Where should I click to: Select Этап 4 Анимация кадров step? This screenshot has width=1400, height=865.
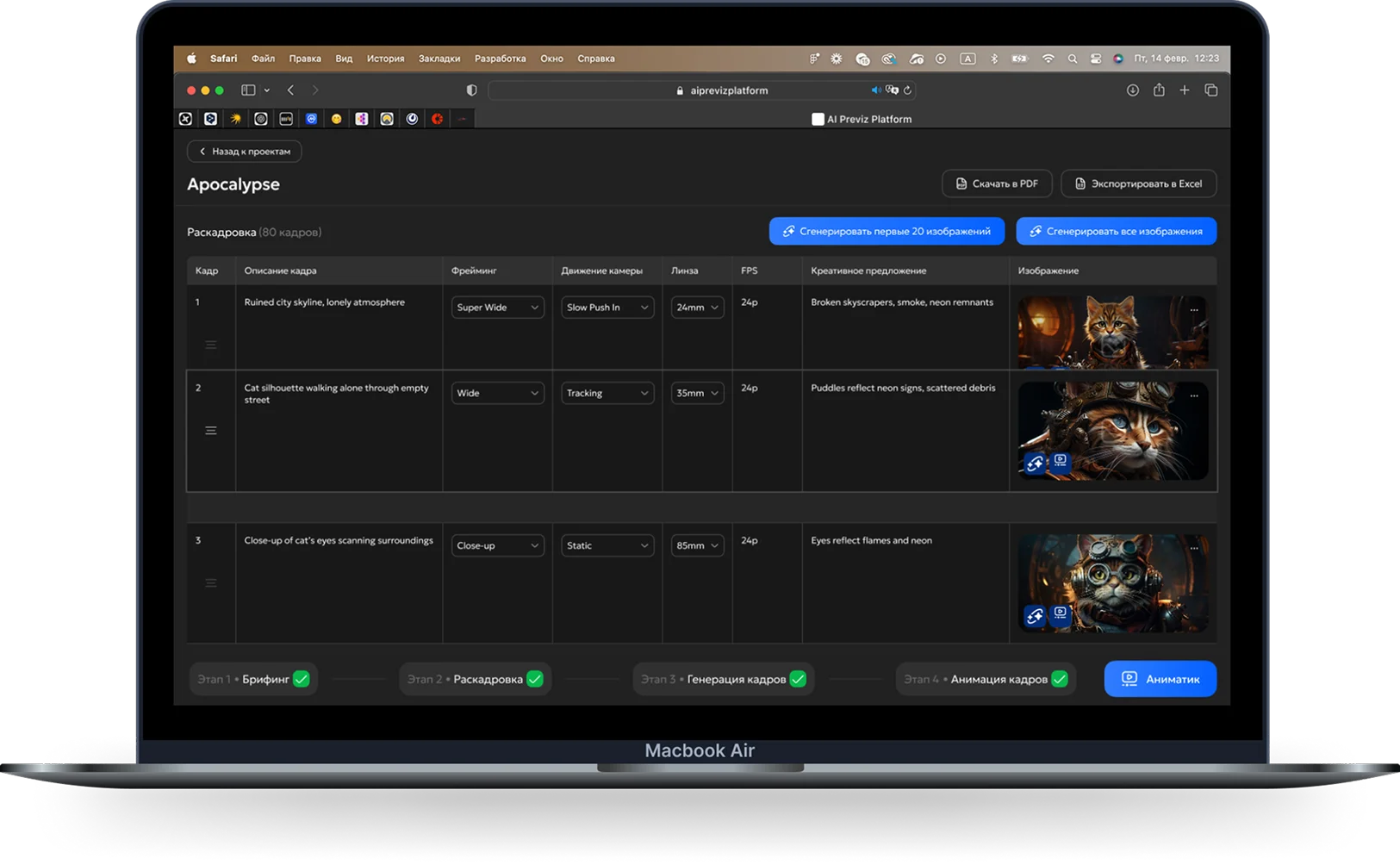986,679
